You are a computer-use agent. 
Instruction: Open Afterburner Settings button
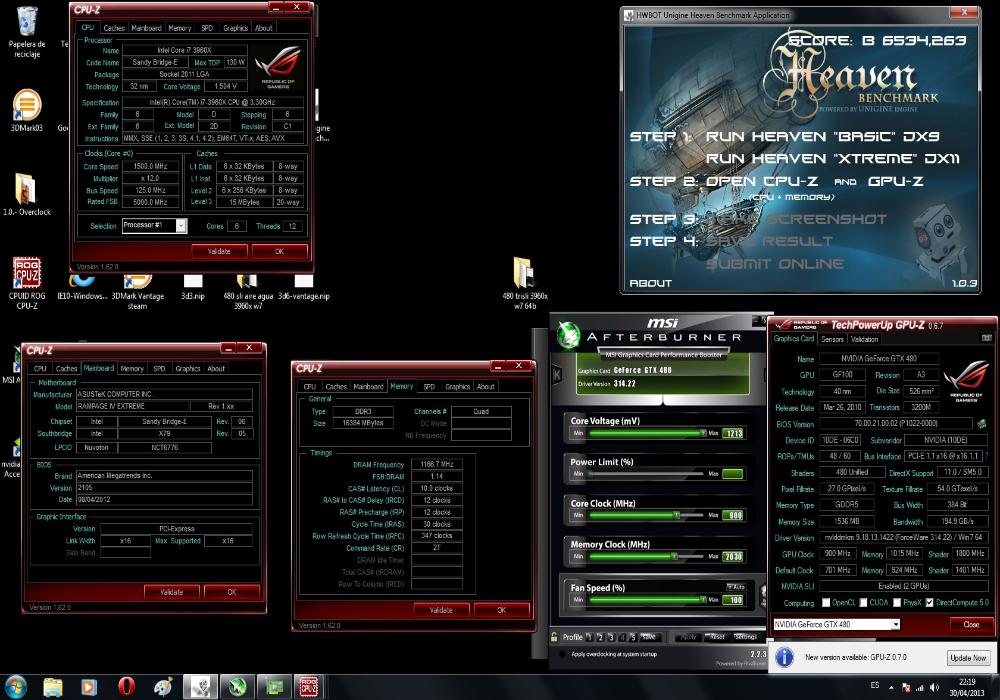coord(746,637)
